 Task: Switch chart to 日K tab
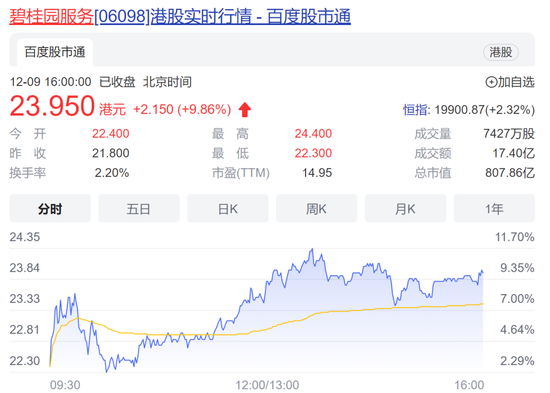pyautogui.click(x=228, y=208)
